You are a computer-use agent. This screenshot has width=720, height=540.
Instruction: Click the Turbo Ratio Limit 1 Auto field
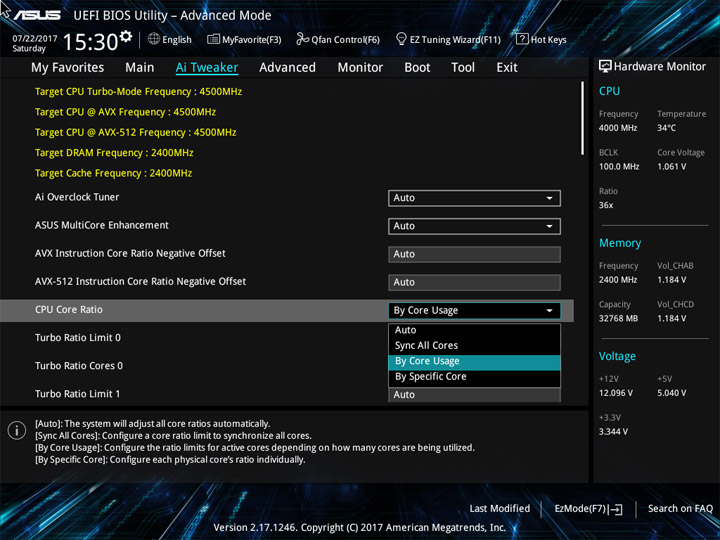tap(474, 394)
